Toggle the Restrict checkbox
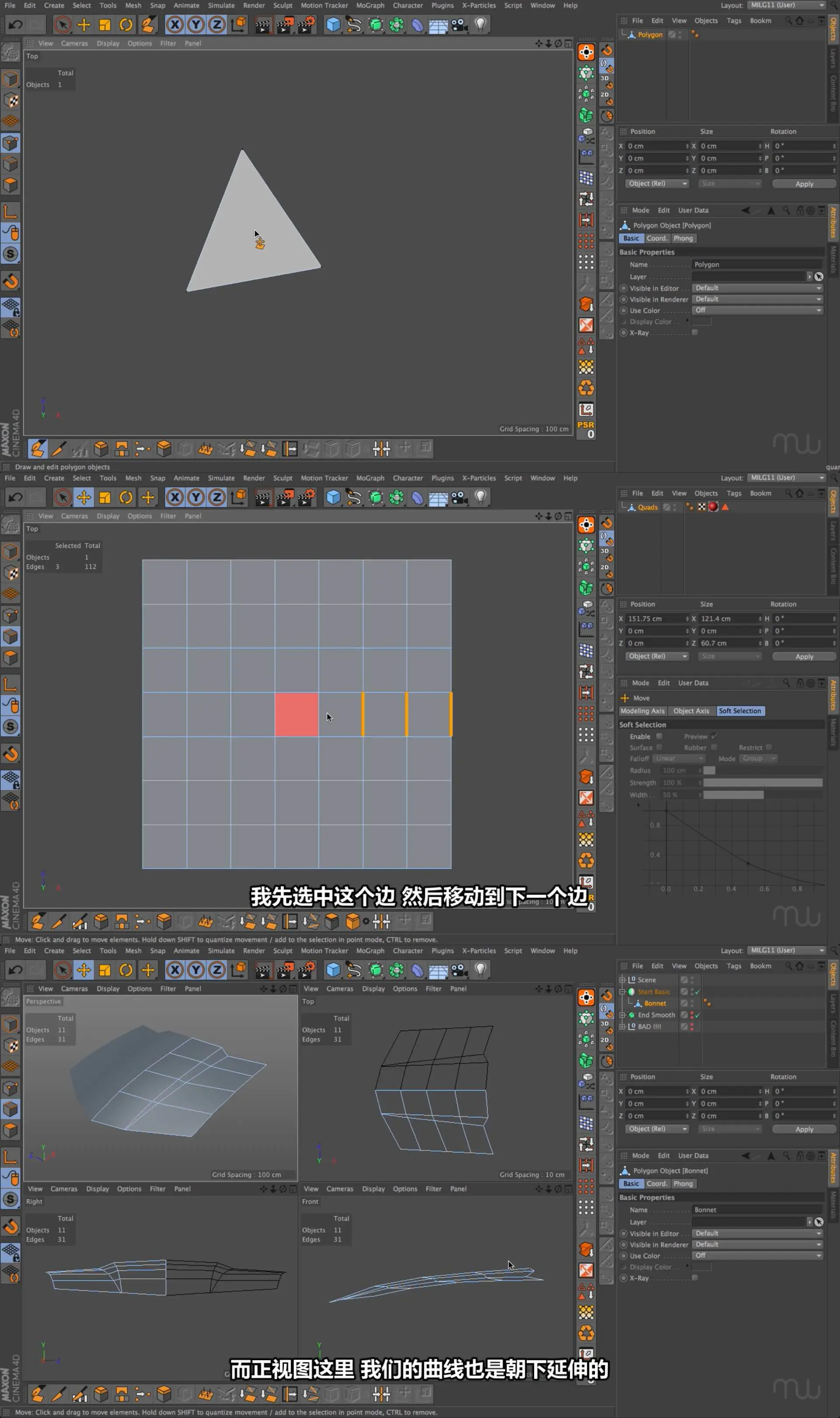This screenshot has width=840, height=1418. pos(769,747)
